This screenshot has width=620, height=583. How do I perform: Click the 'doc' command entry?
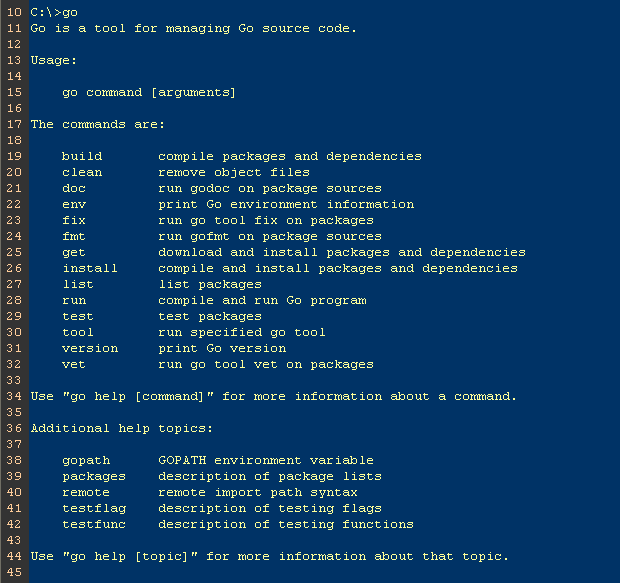[x=74, y=188]
